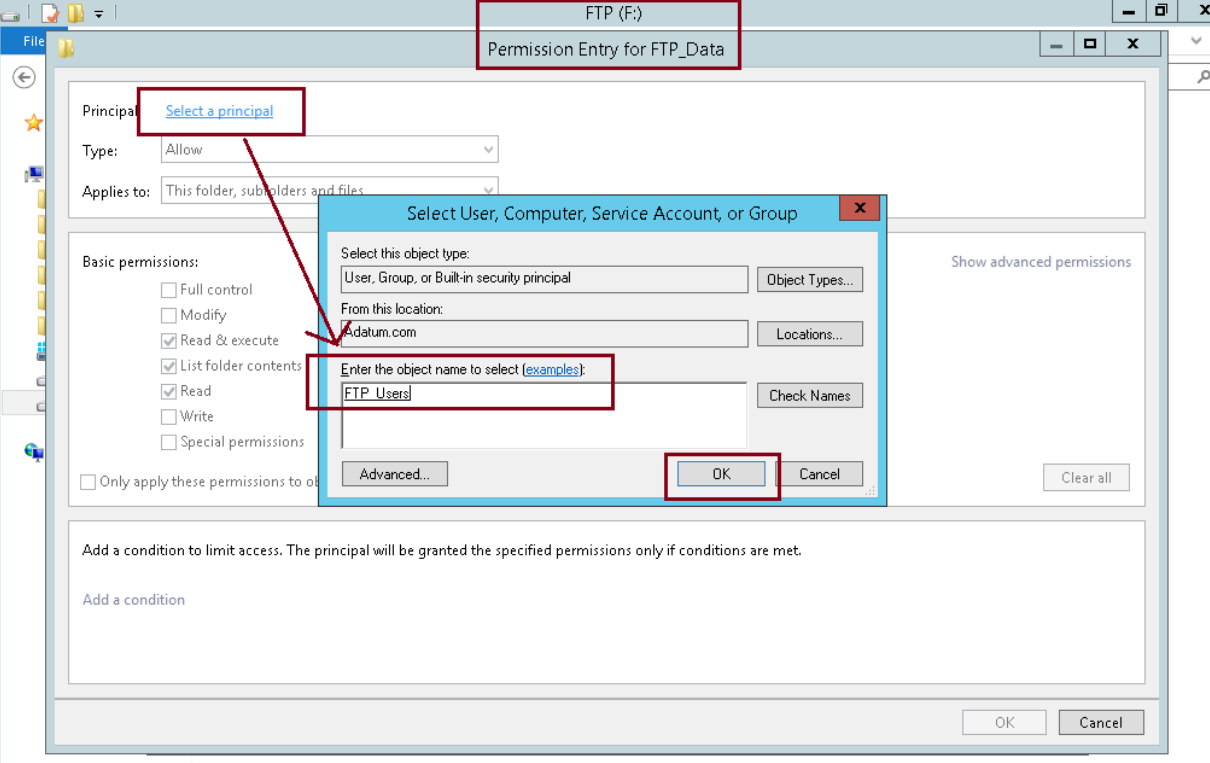The height and width of the screenshot is (763, 1210).
Task: Click the examples link
Action: (552, 370)
